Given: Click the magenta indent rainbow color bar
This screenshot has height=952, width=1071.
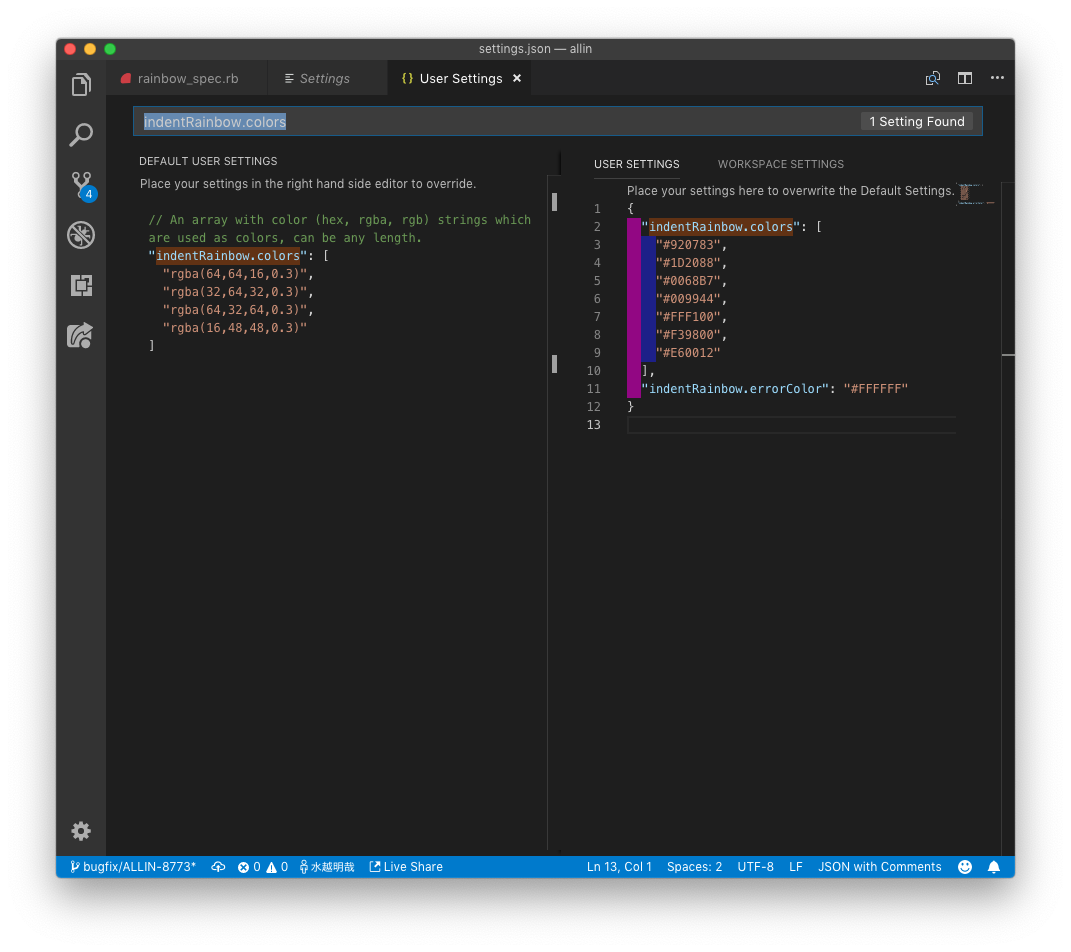Looking at the screenshot, I should coord(632,300).
